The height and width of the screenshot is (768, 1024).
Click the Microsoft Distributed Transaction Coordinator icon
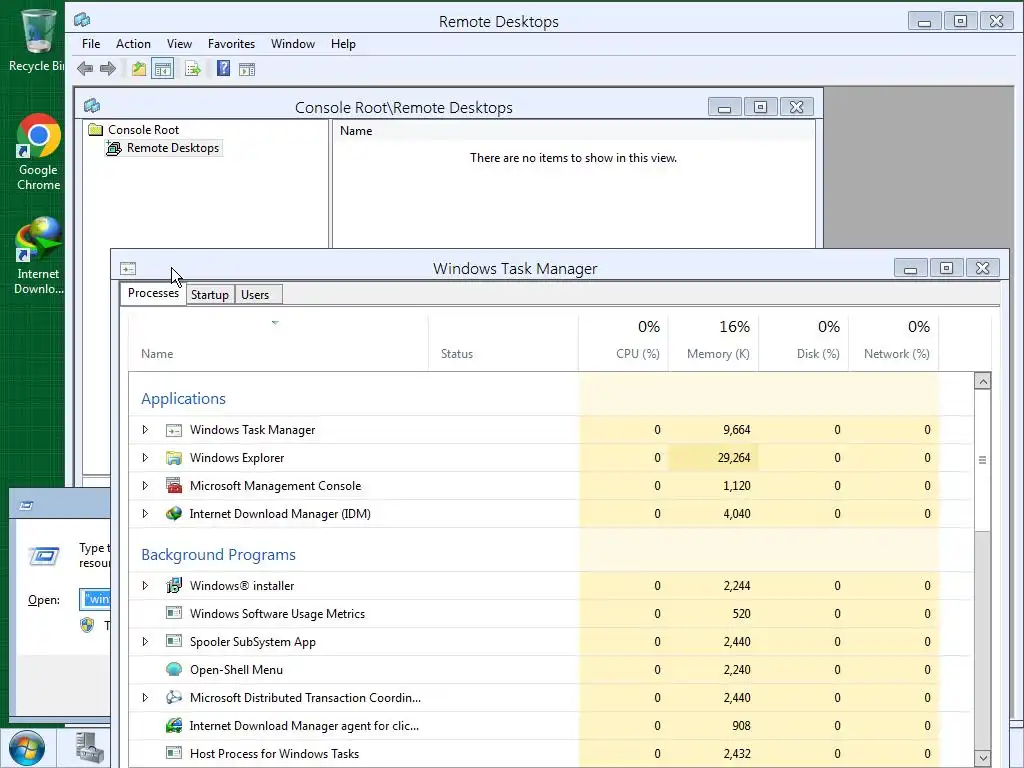pos(174,697)
